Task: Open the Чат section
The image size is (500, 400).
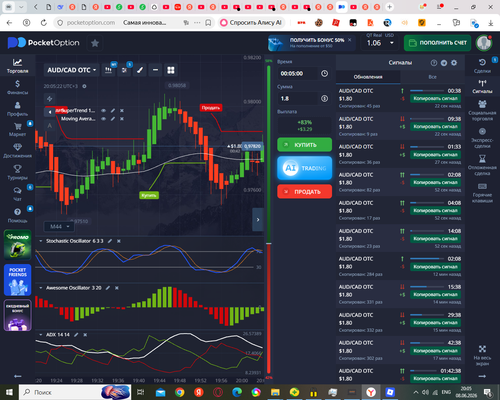Action: (x=17, y=194)
